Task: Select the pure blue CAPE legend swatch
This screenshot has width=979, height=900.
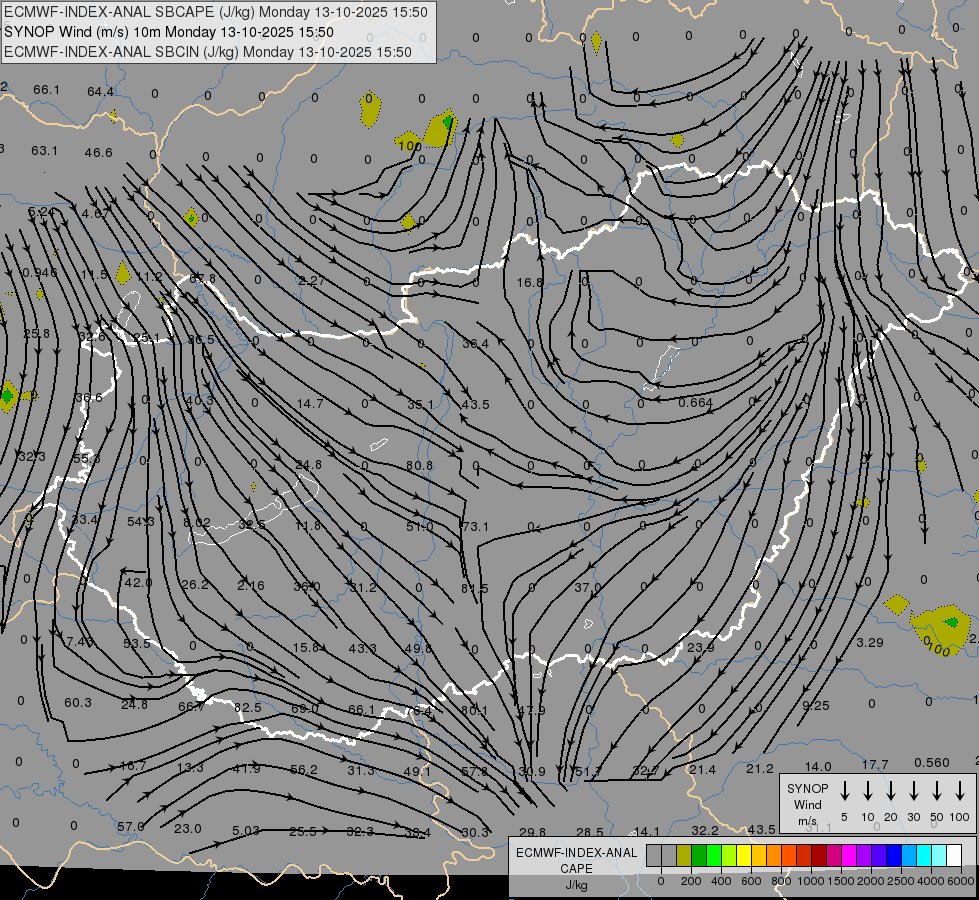Action: pyautogui.click(x=893, y=856)
